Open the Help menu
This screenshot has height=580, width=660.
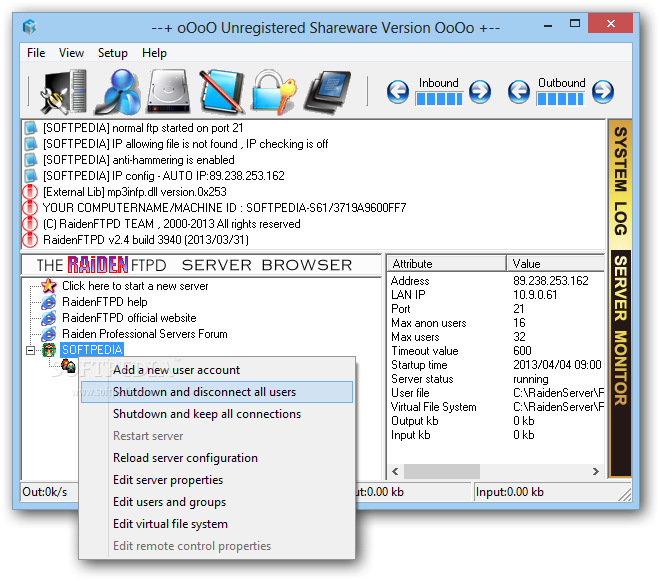pyautogui.click(x=154, y=53)
